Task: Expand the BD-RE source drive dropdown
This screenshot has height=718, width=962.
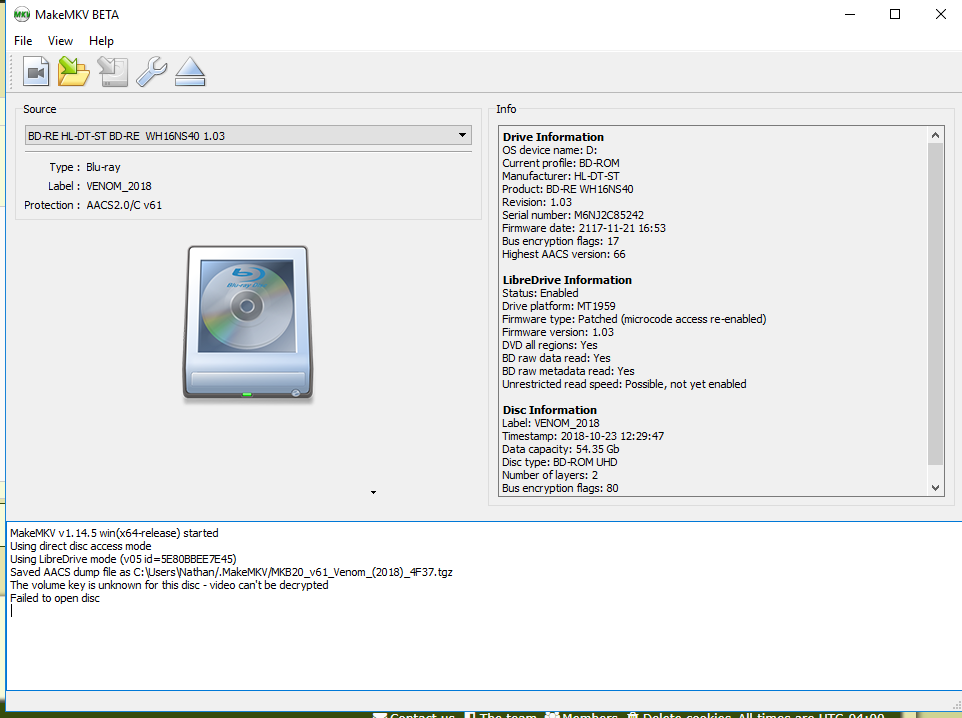Action: click(x=462, y=135)
